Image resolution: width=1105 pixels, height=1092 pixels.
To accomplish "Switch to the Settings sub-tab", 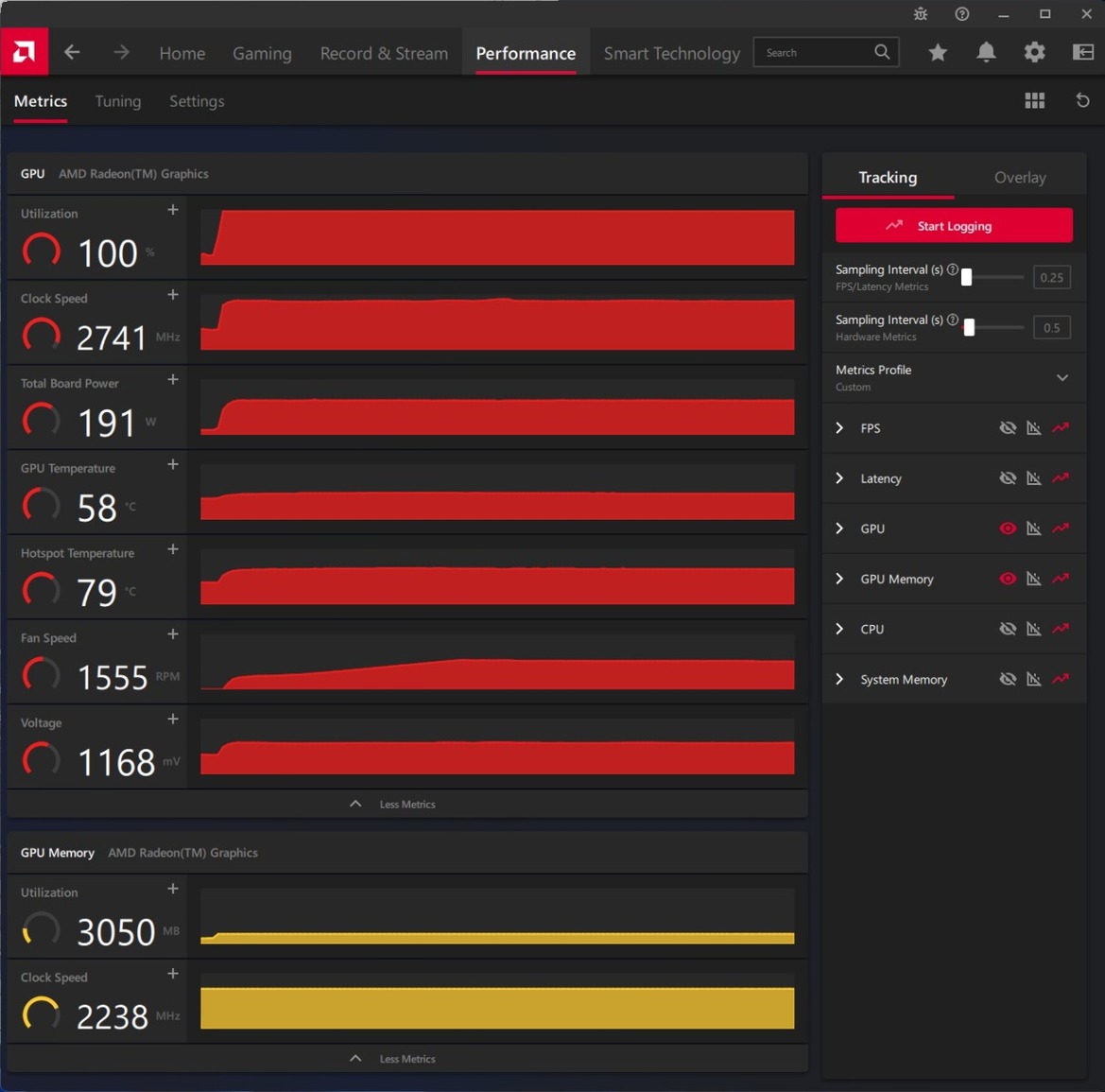I will (x=197, y=101).
